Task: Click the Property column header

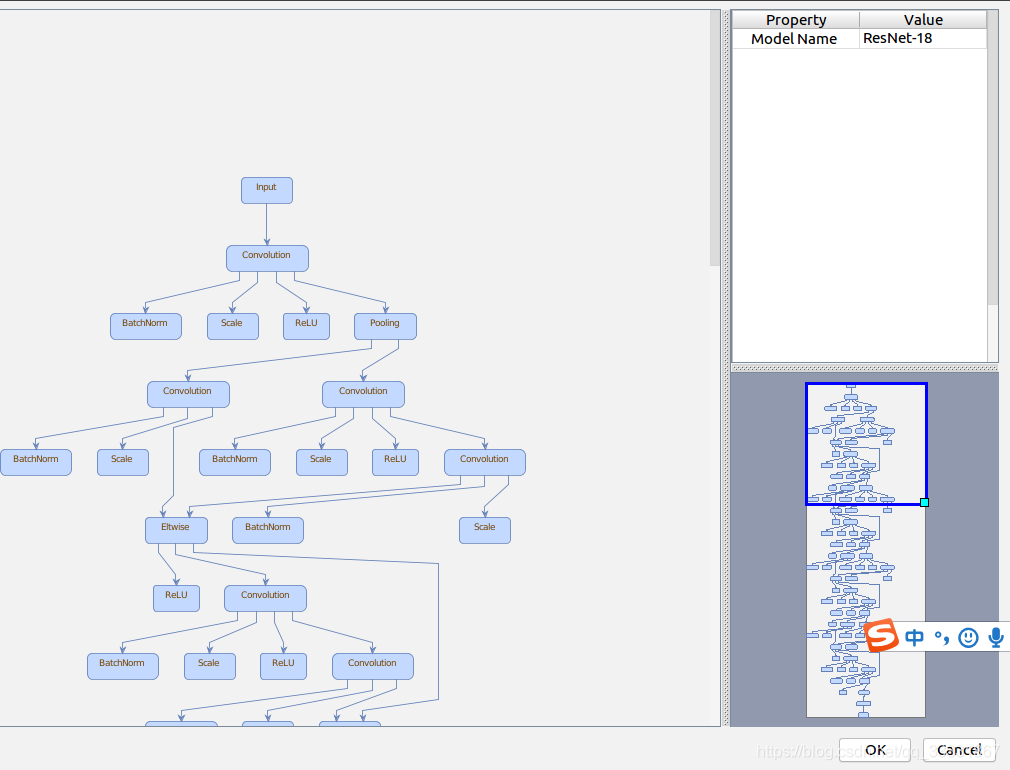Action: [x=796, y=20]
